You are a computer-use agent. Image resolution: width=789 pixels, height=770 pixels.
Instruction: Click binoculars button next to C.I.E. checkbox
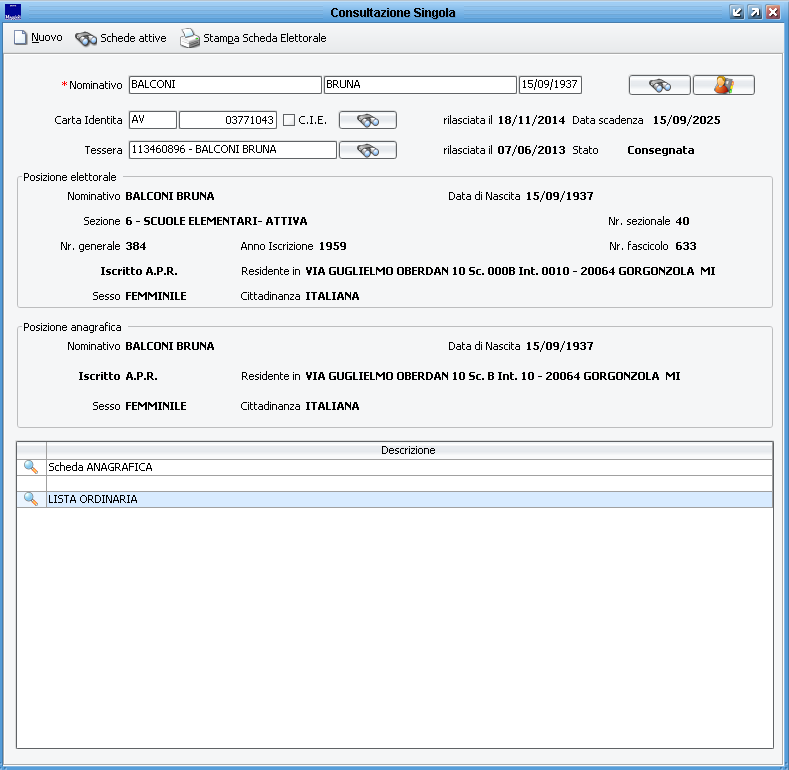click(368, 120)
